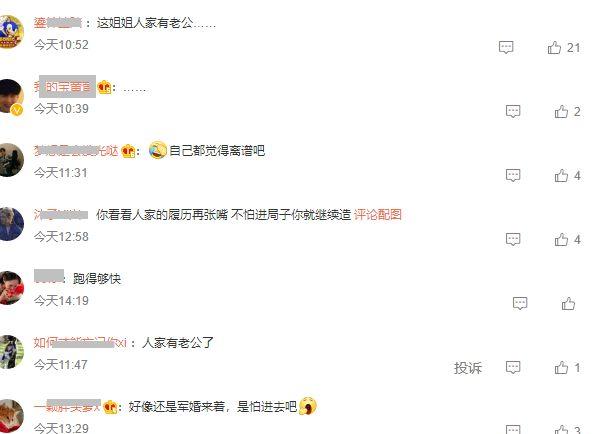The height and width of the screenshot is (434, 595).
Task: Reply to the 10:39 comment
Action: 513,112
